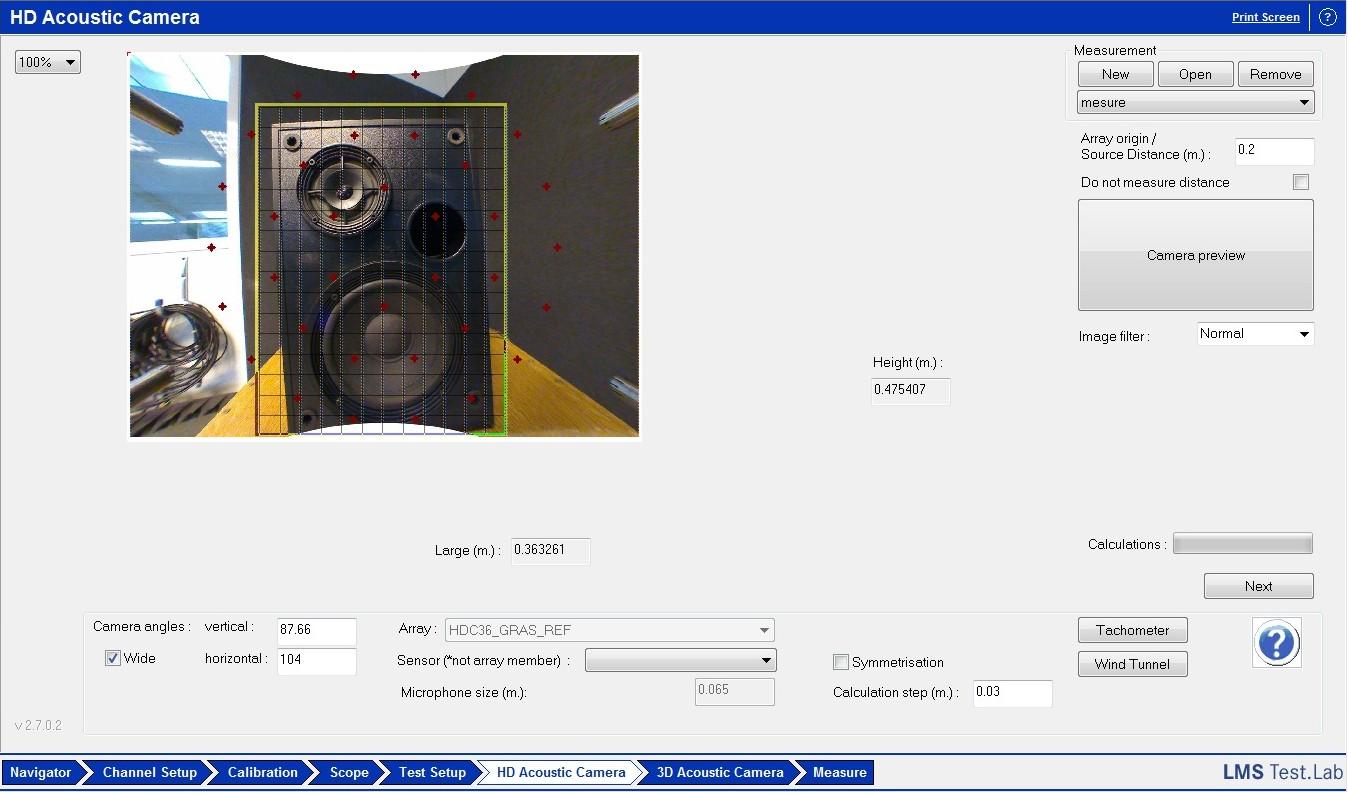This screenshot has width=1348, height=792.
Task: Create a New measurement
Action: (x=1116, y=74)
